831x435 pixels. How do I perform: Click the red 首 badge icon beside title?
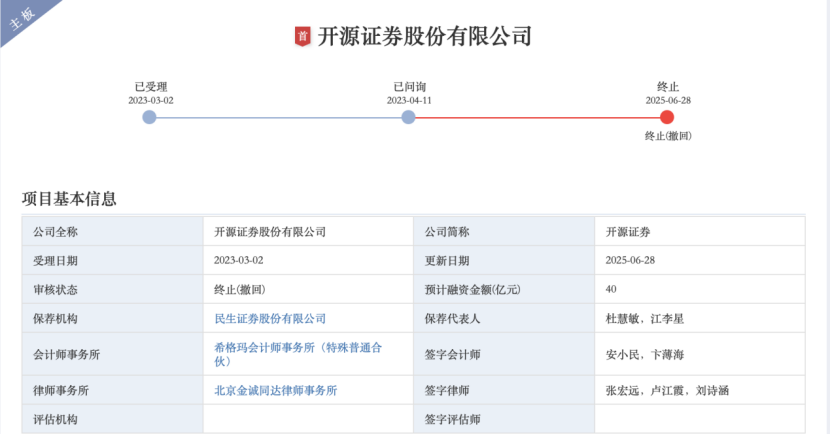tap(303, 37)
